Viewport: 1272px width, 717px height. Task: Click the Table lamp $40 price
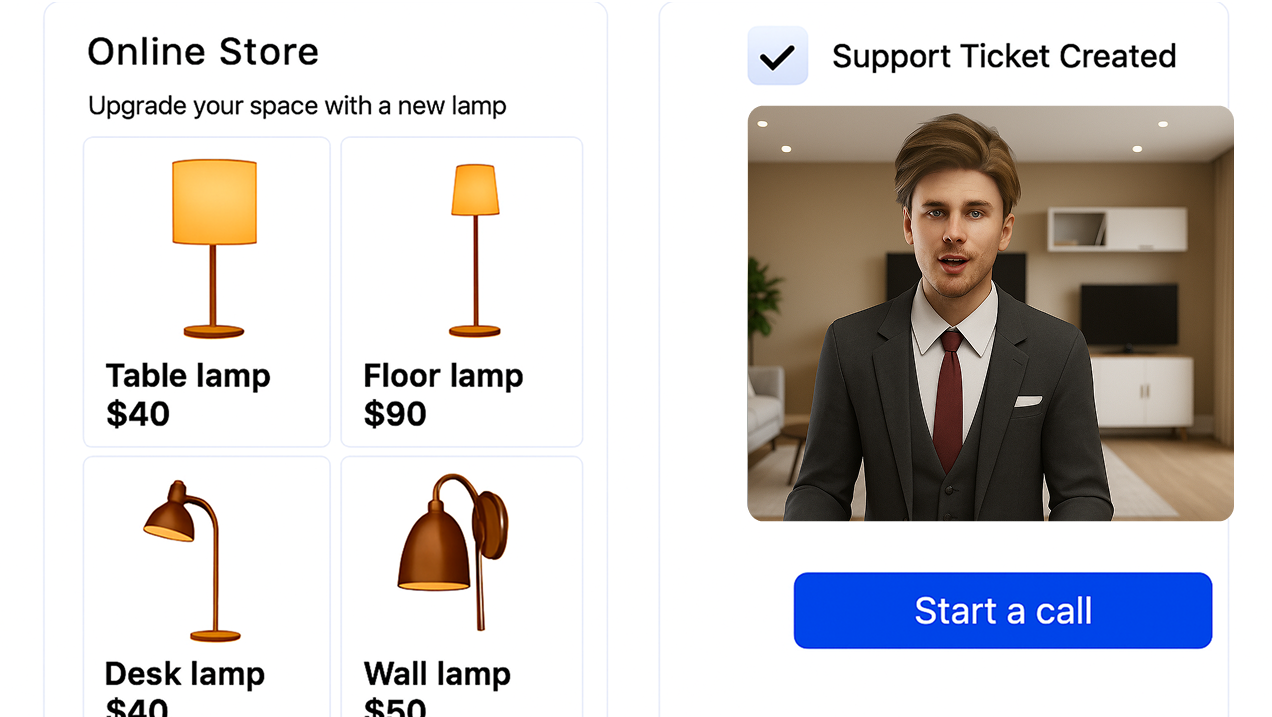[x=138, y=414]
